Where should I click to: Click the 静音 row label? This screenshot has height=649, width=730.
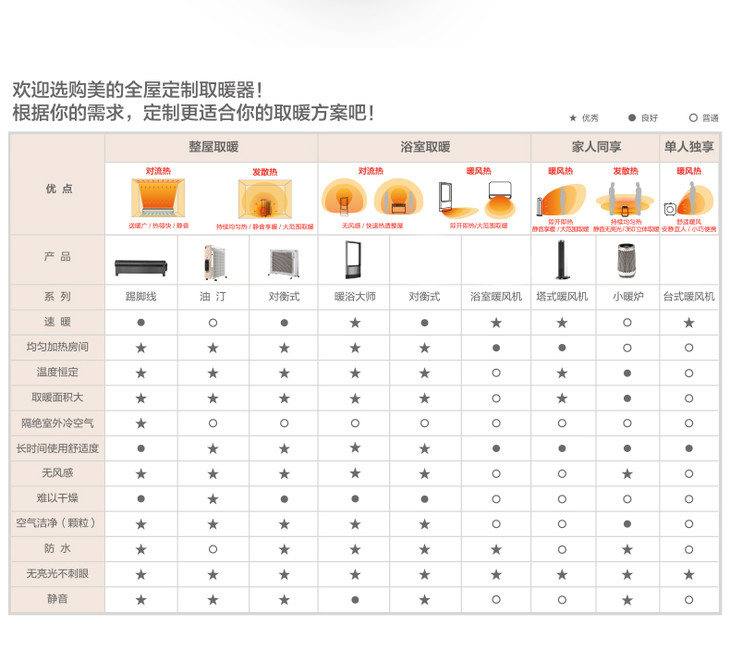[57, 599]
